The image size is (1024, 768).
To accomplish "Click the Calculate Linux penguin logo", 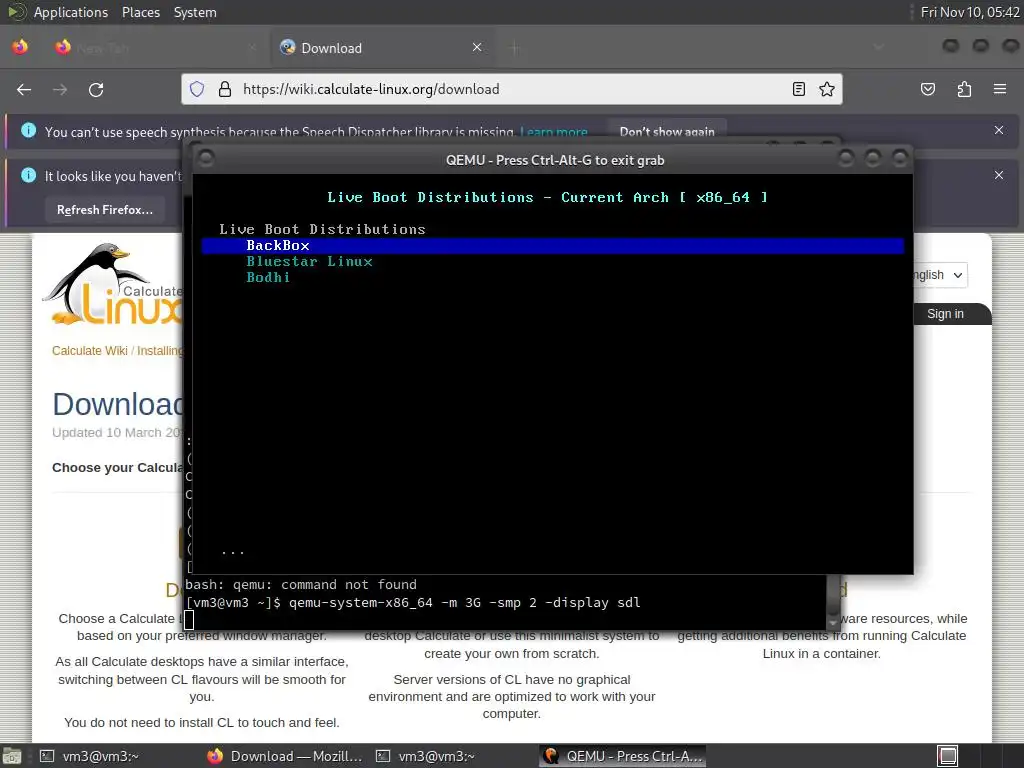I will (x=112, y=285).
